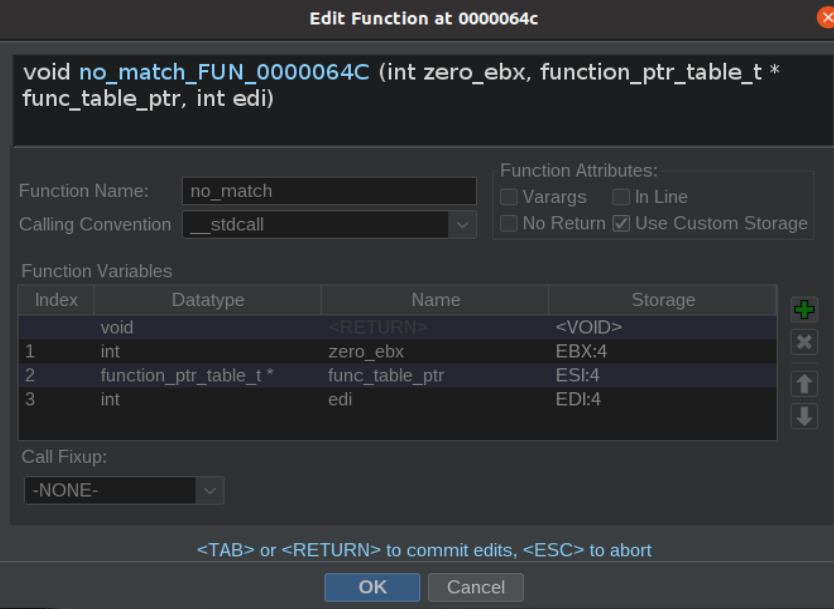This screenshot has height=609, width=834.
Task: Expand the Call Fixup -NONE- dropdown
Action: click(x=123, y=490)
